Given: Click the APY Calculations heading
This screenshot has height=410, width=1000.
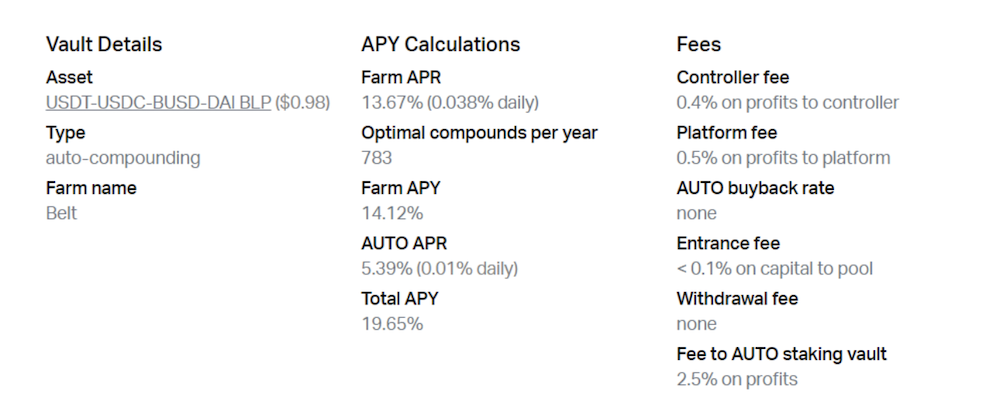Looking at the screenshot, I should 441,44.
